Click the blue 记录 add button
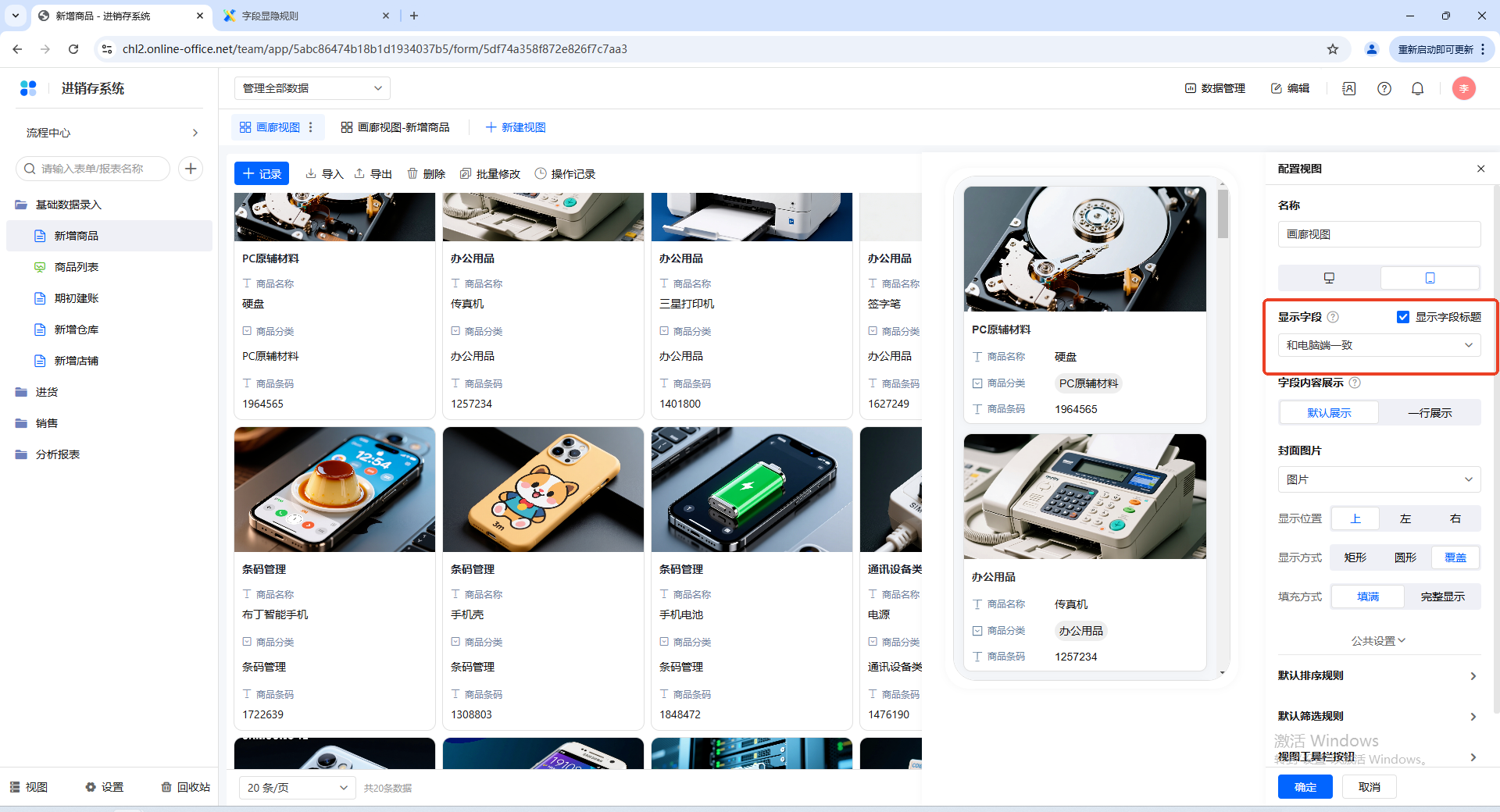The image size is (1500, 812). point(262,173)
